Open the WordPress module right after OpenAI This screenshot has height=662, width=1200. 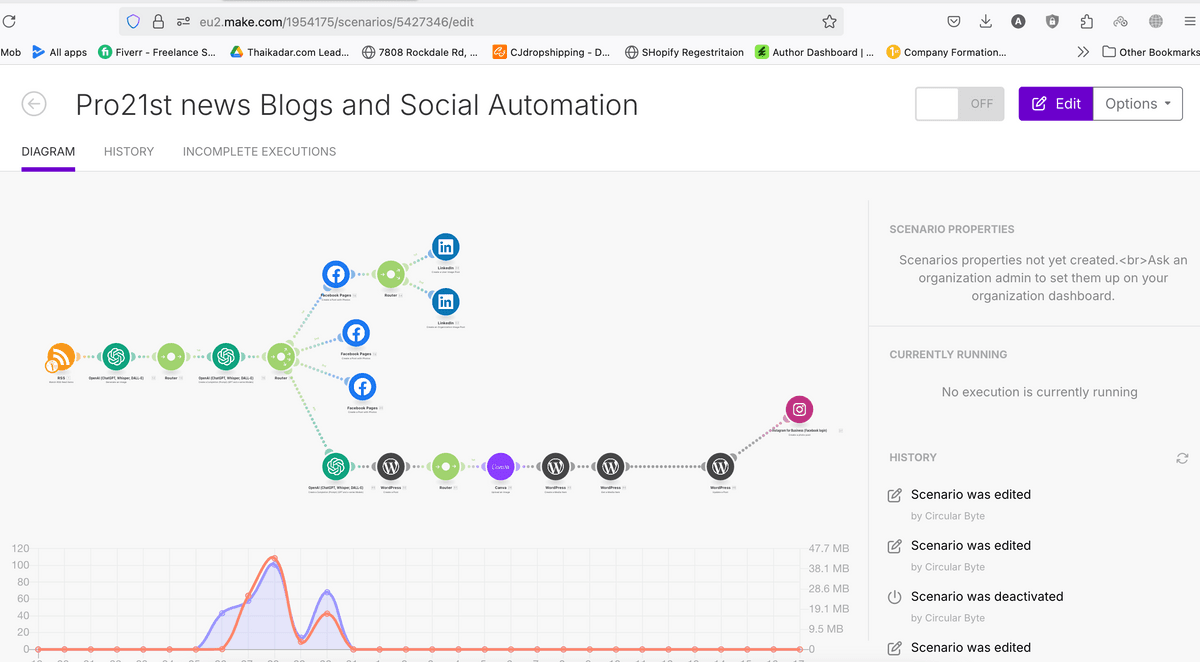click(x=391, y=466)
